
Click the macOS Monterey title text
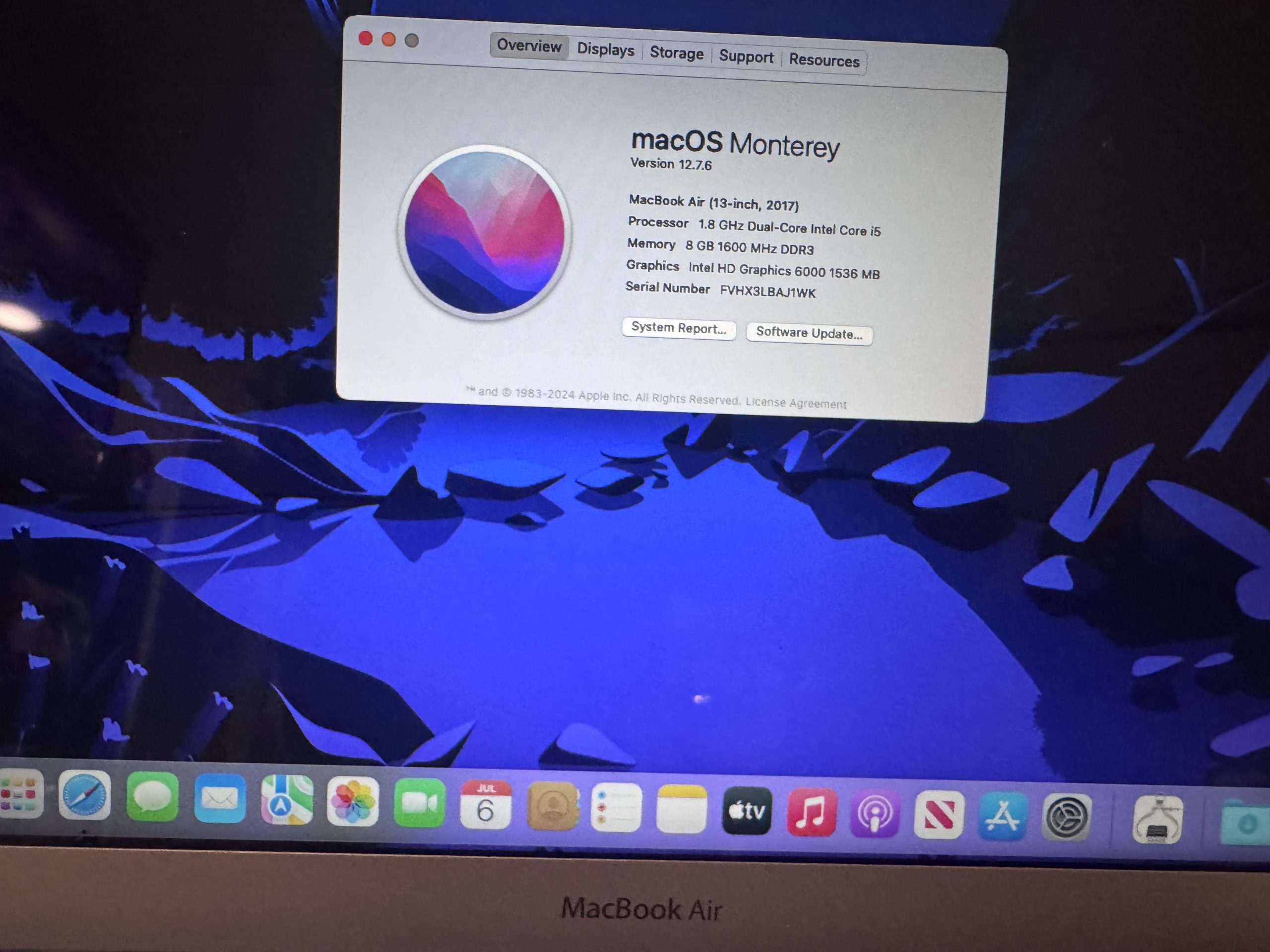click(x=735, y=143)
